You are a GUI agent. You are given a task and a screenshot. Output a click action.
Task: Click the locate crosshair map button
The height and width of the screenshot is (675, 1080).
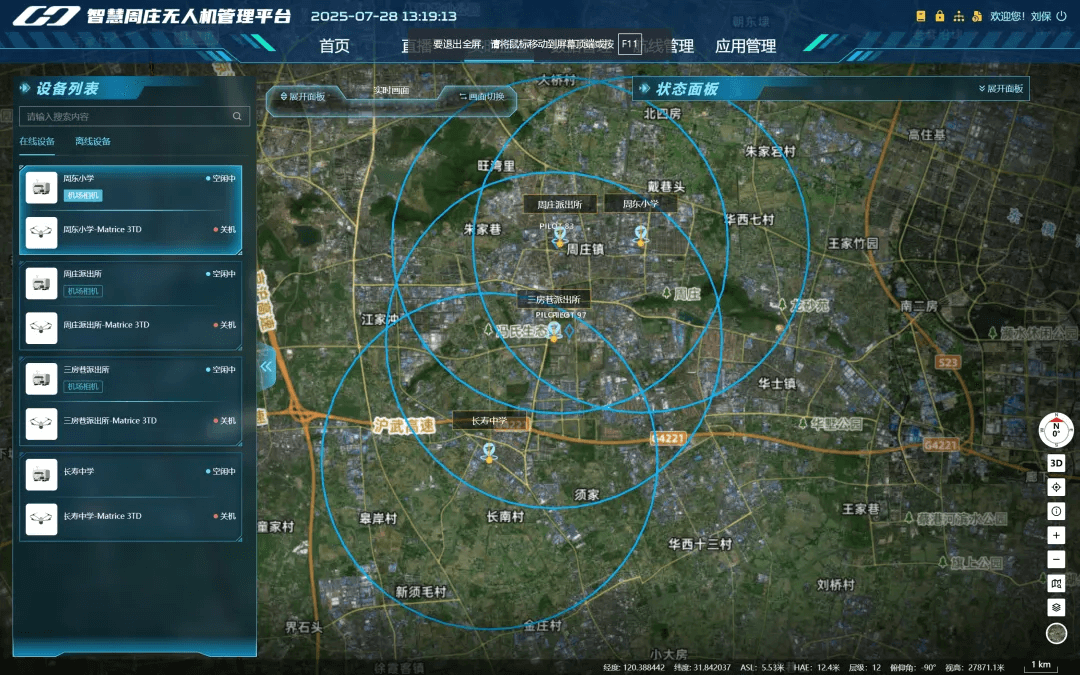[1056, 487]
